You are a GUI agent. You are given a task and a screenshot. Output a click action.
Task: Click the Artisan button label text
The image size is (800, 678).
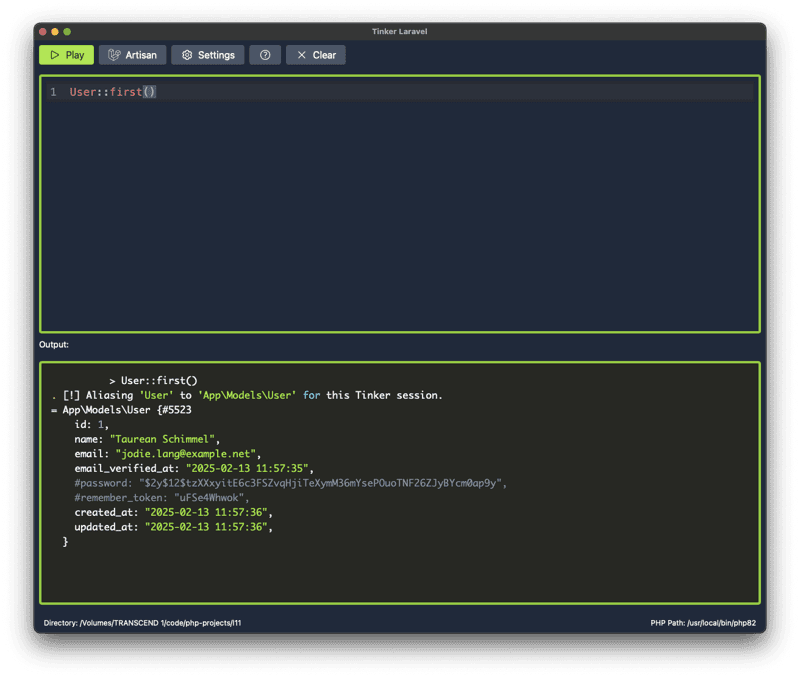[141, 55]
